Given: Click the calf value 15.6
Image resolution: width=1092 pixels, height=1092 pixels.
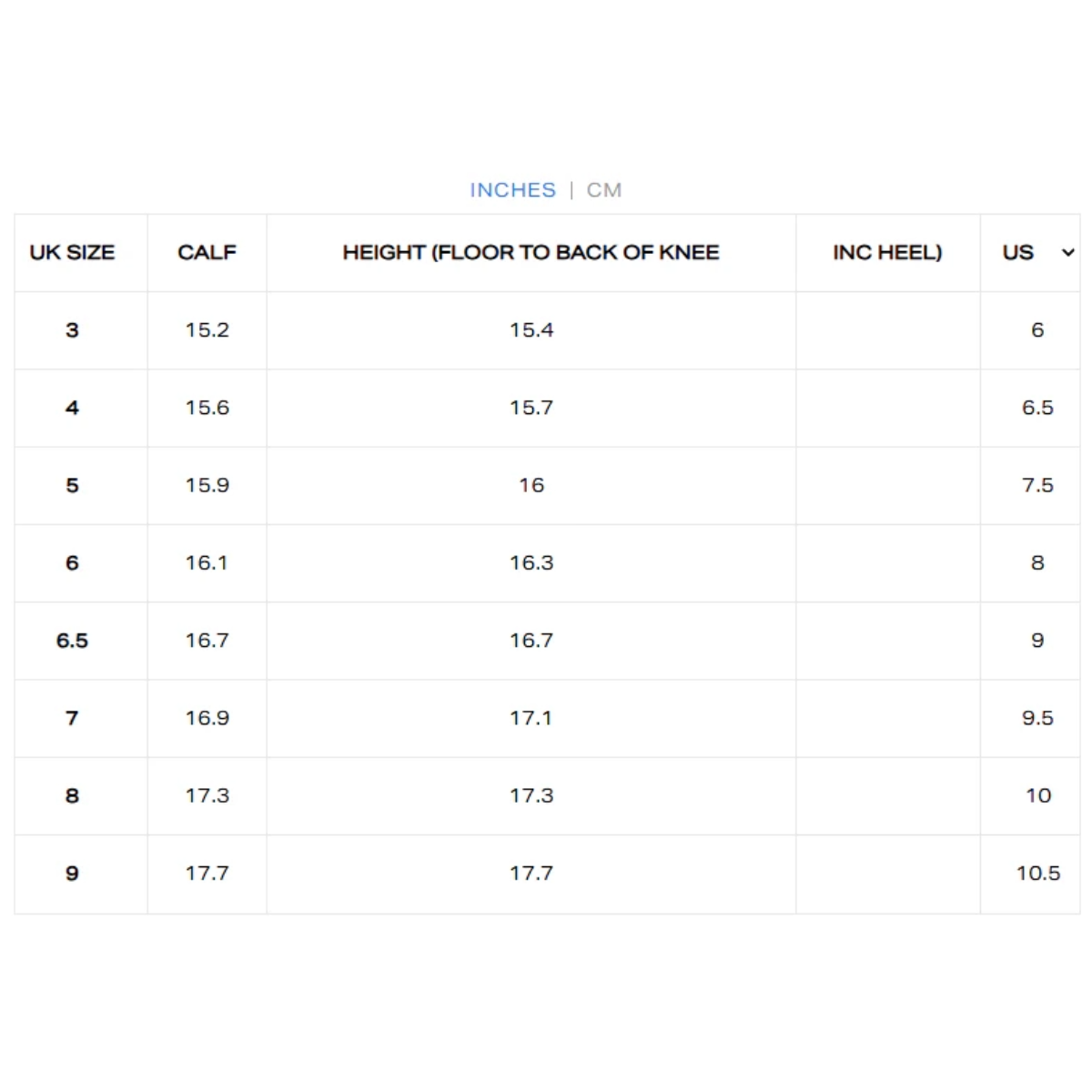Looking at the screenshot, I should (x=207, y=408).
